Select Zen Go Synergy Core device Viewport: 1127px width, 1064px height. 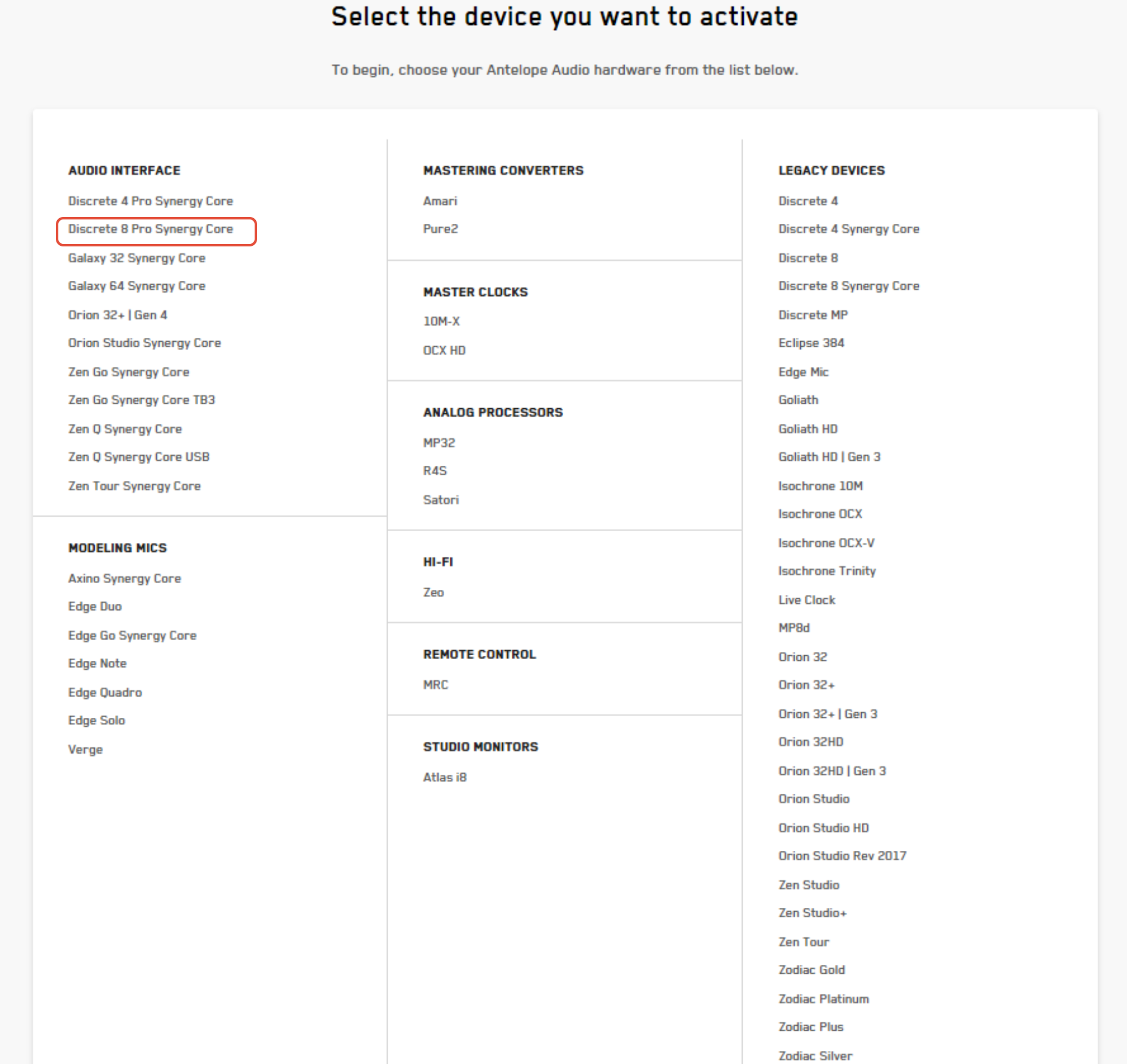coord(129,372)
